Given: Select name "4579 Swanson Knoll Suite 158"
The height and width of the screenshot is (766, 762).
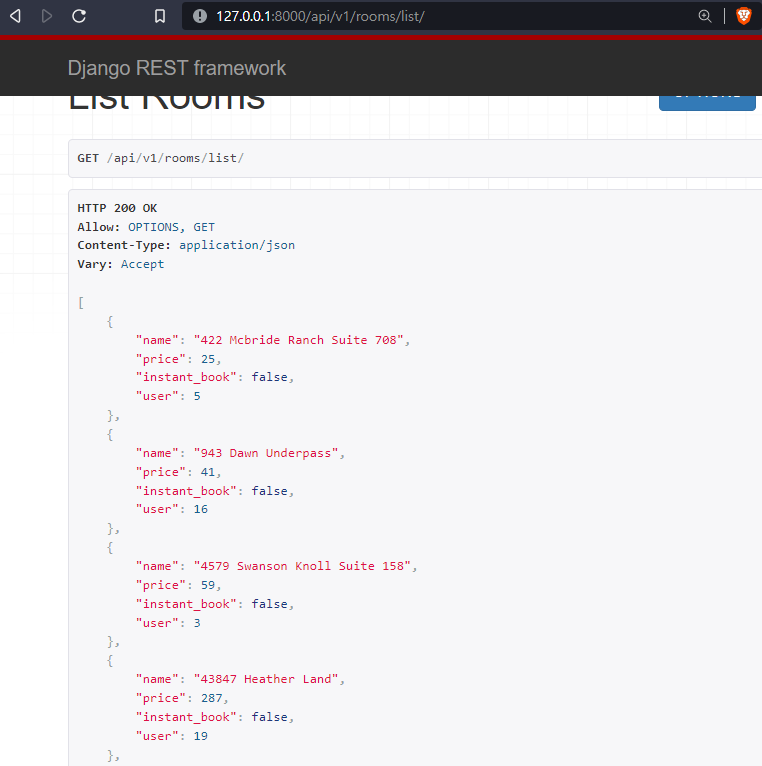Looking at the screenshot, I should 302,566.
